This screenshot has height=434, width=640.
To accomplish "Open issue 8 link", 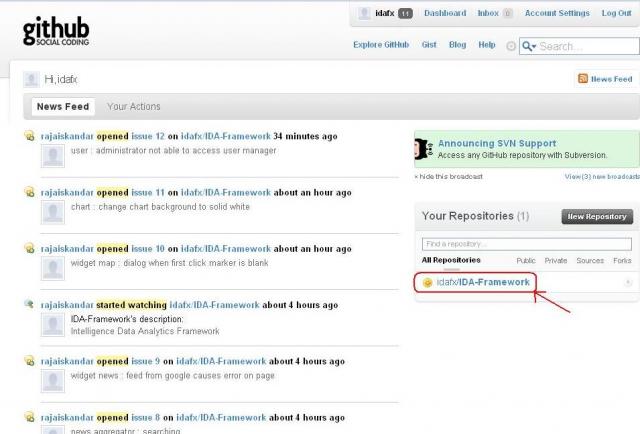I will coord(146,418).
